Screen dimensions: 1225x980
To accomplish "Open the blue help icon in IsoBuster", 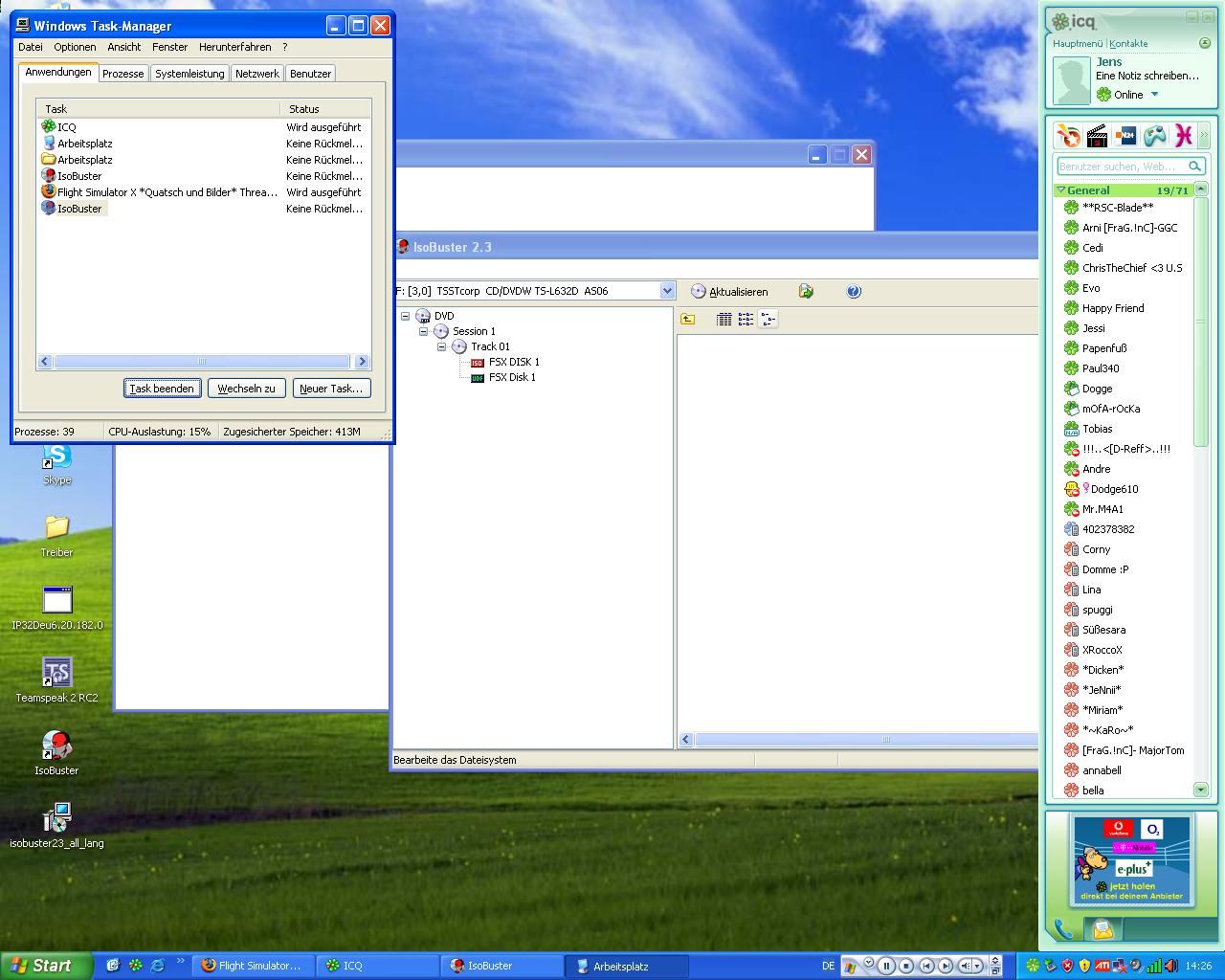I will pyautogui.click(x=854, y=292).
